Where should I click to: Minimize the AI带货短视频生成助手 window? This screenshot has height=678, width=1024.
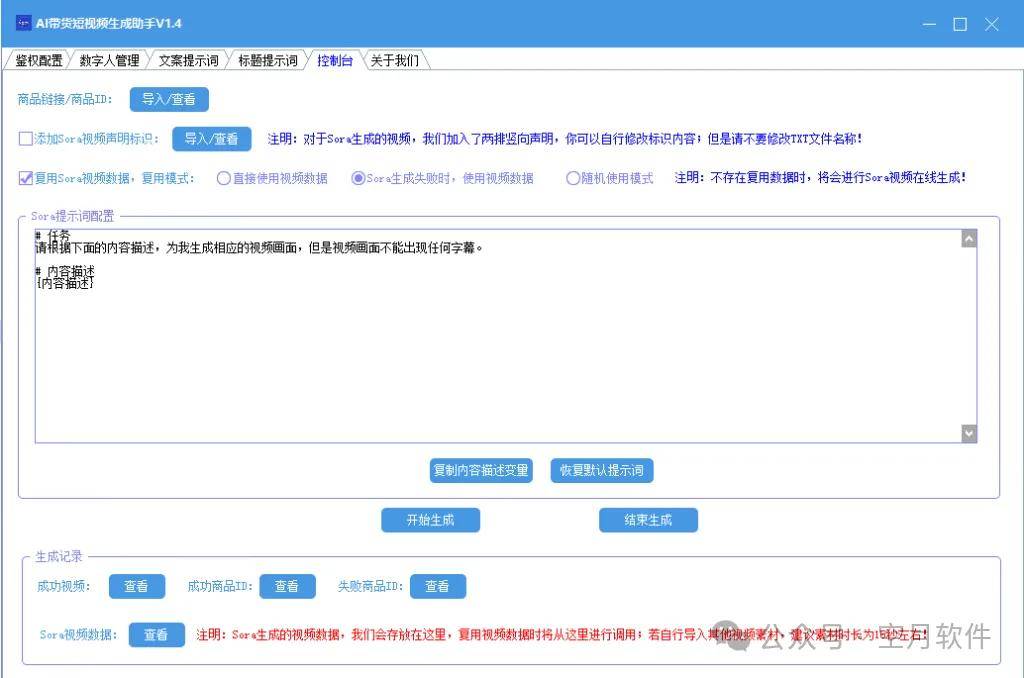click(x=929, y=24)
